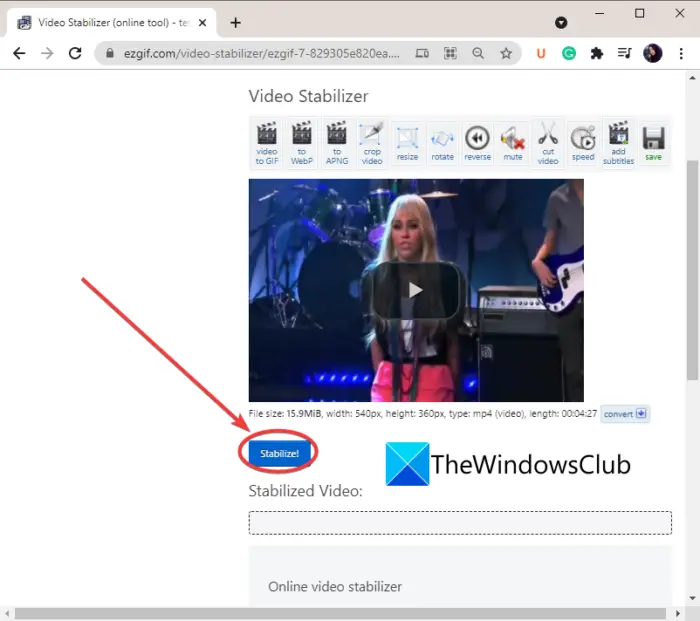
Task: Play the video preview
Action: (415, 290)
